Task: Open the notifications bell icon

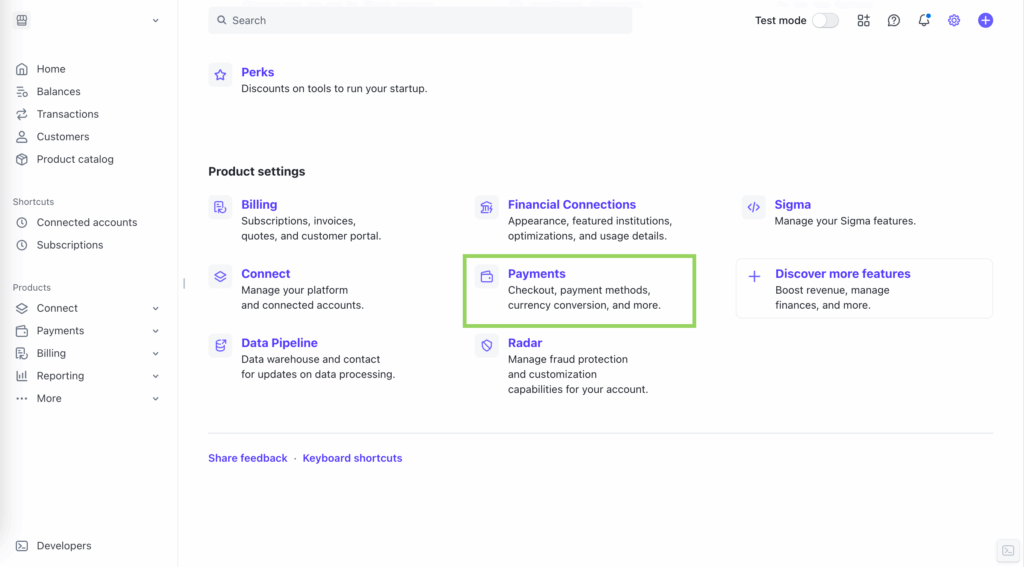Action: coord(924,20)
